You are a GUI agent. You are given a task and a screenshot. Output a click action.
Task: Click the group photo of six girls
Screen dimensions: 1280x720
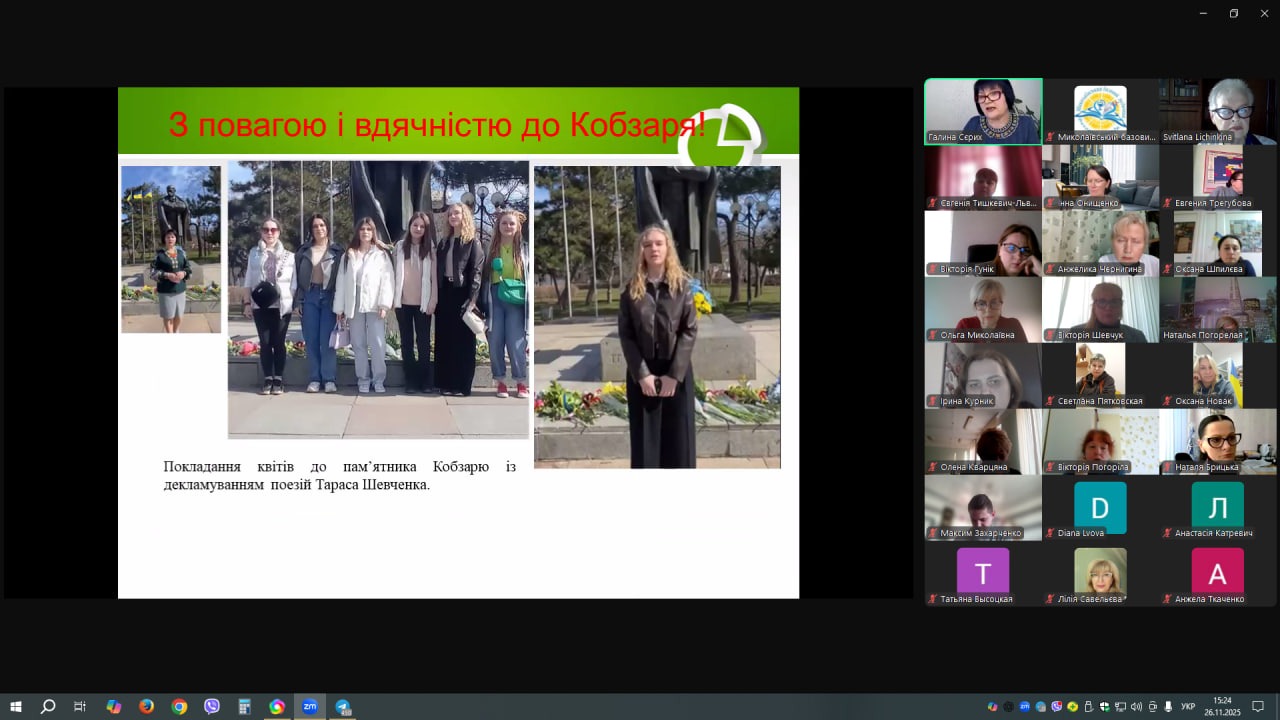click(378, 299)
